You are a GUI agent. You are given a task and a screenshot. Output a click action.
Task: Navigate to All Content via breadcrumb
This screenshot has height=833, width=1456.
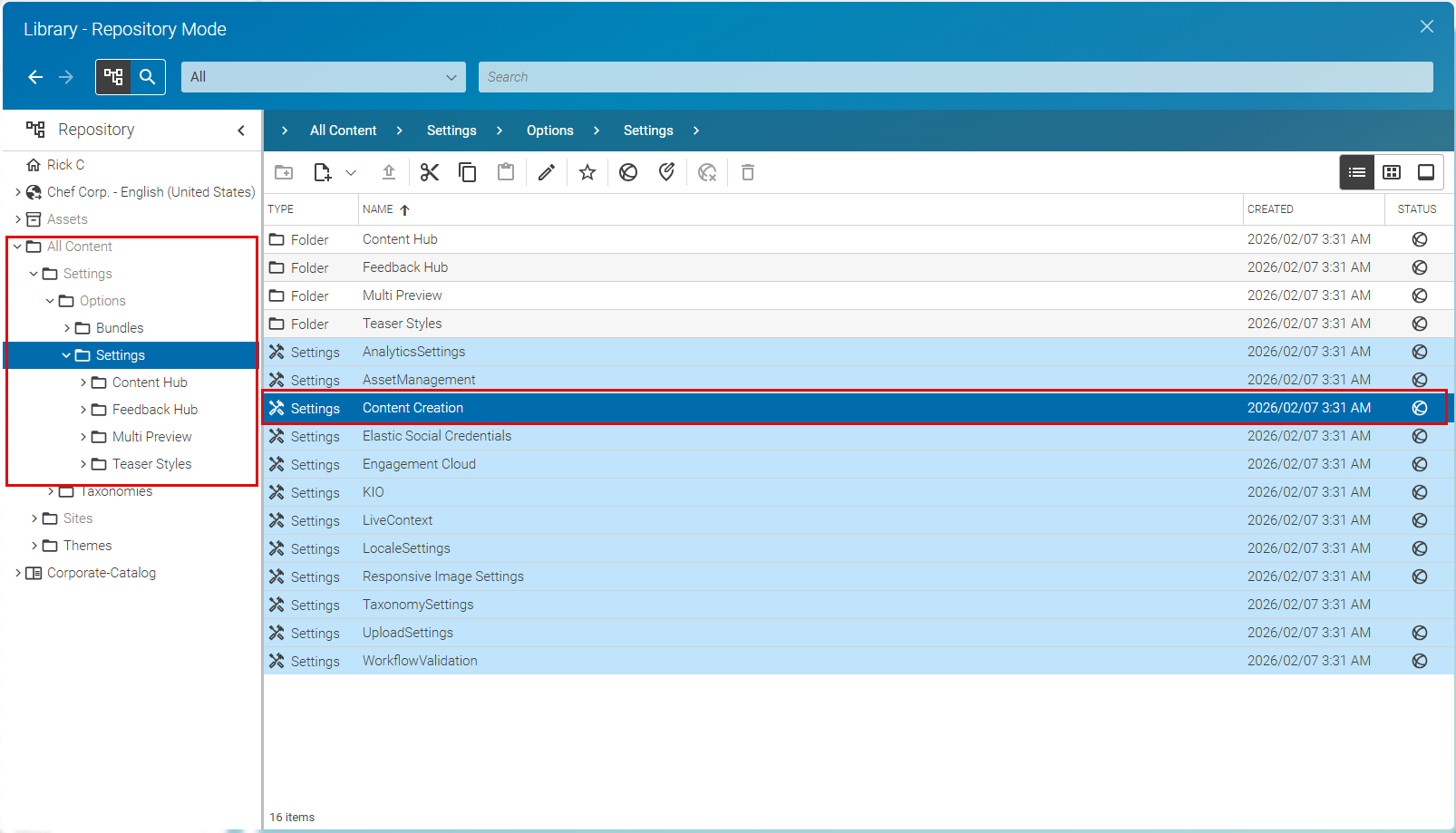tap(342, 130)
